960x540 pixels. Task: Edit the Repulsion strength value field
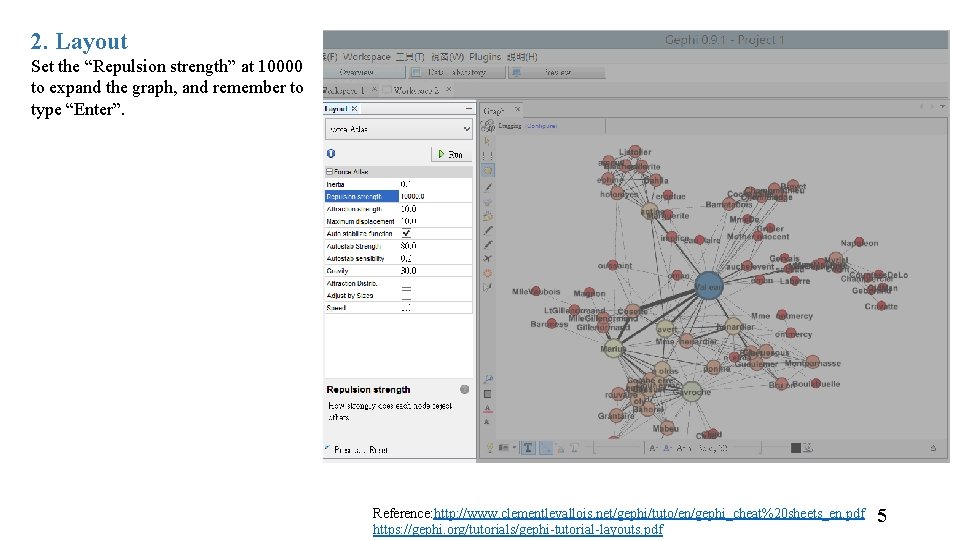point(435,197)
